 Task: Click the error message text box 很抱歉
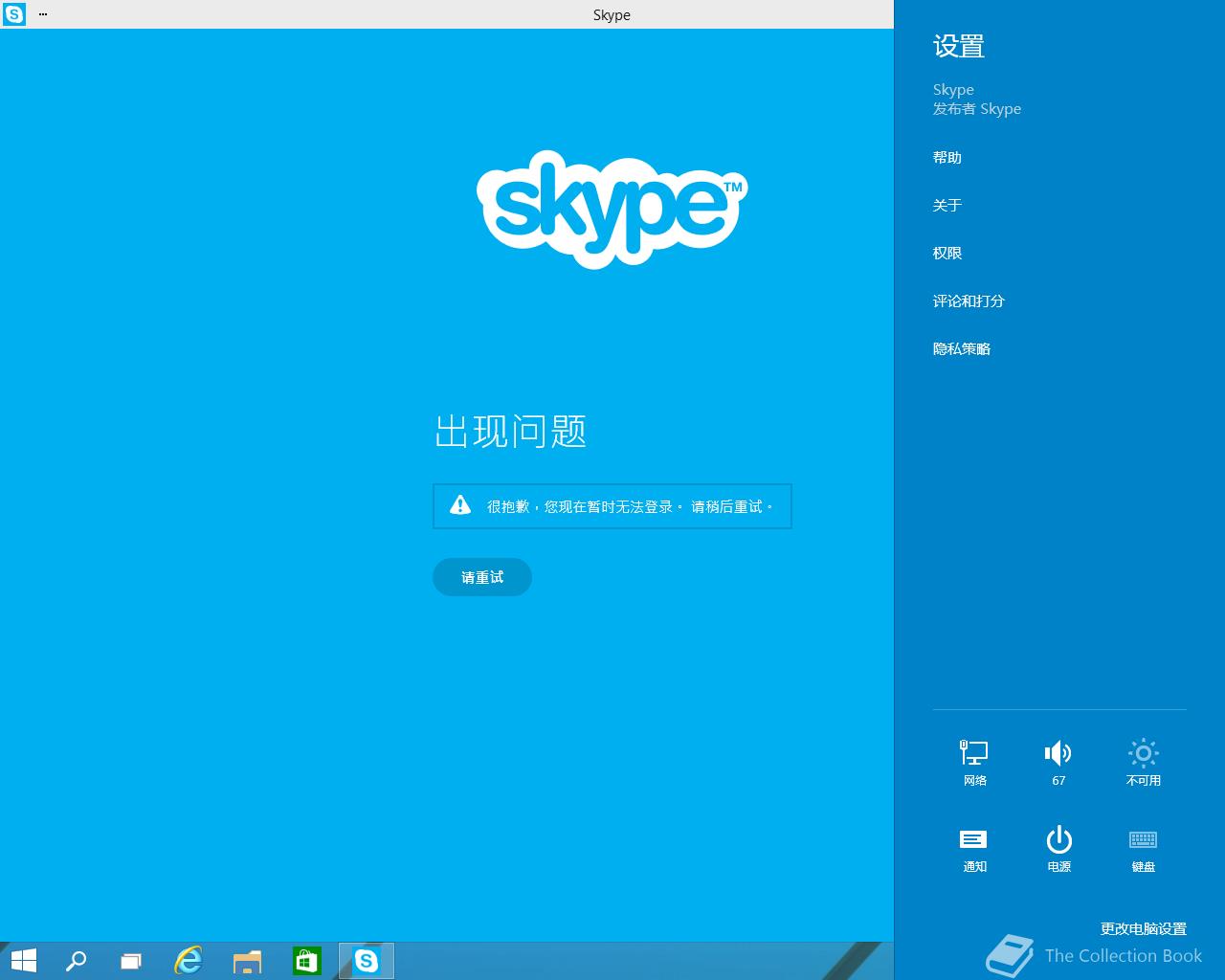[x=612, y=506]
